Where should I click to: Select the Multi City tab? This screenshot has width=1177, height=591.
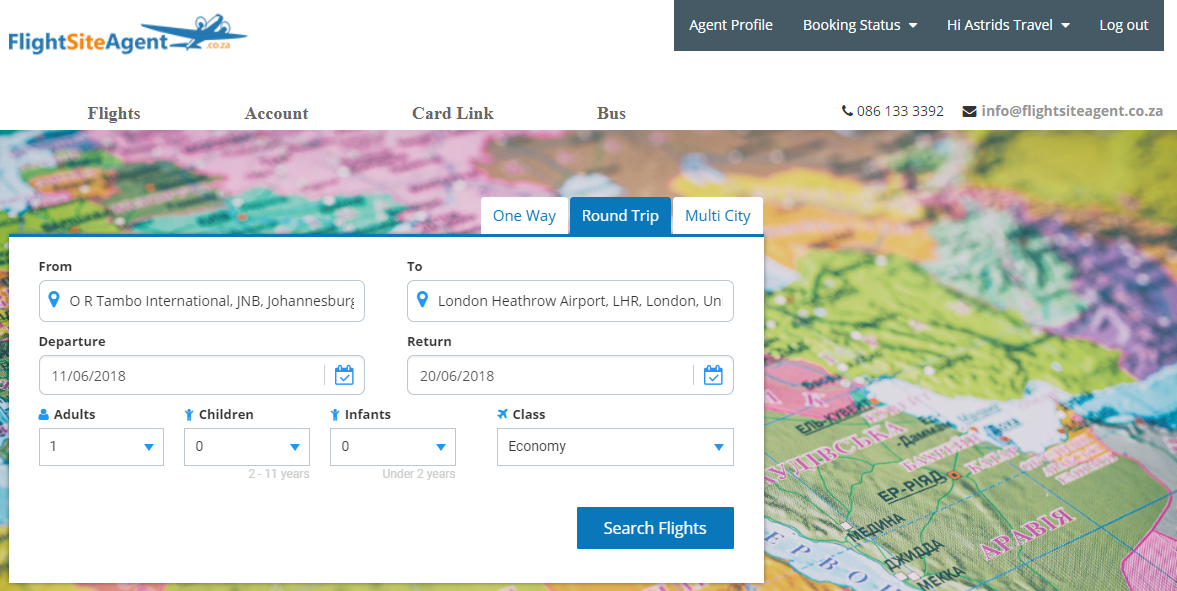[x=718, y=216]
